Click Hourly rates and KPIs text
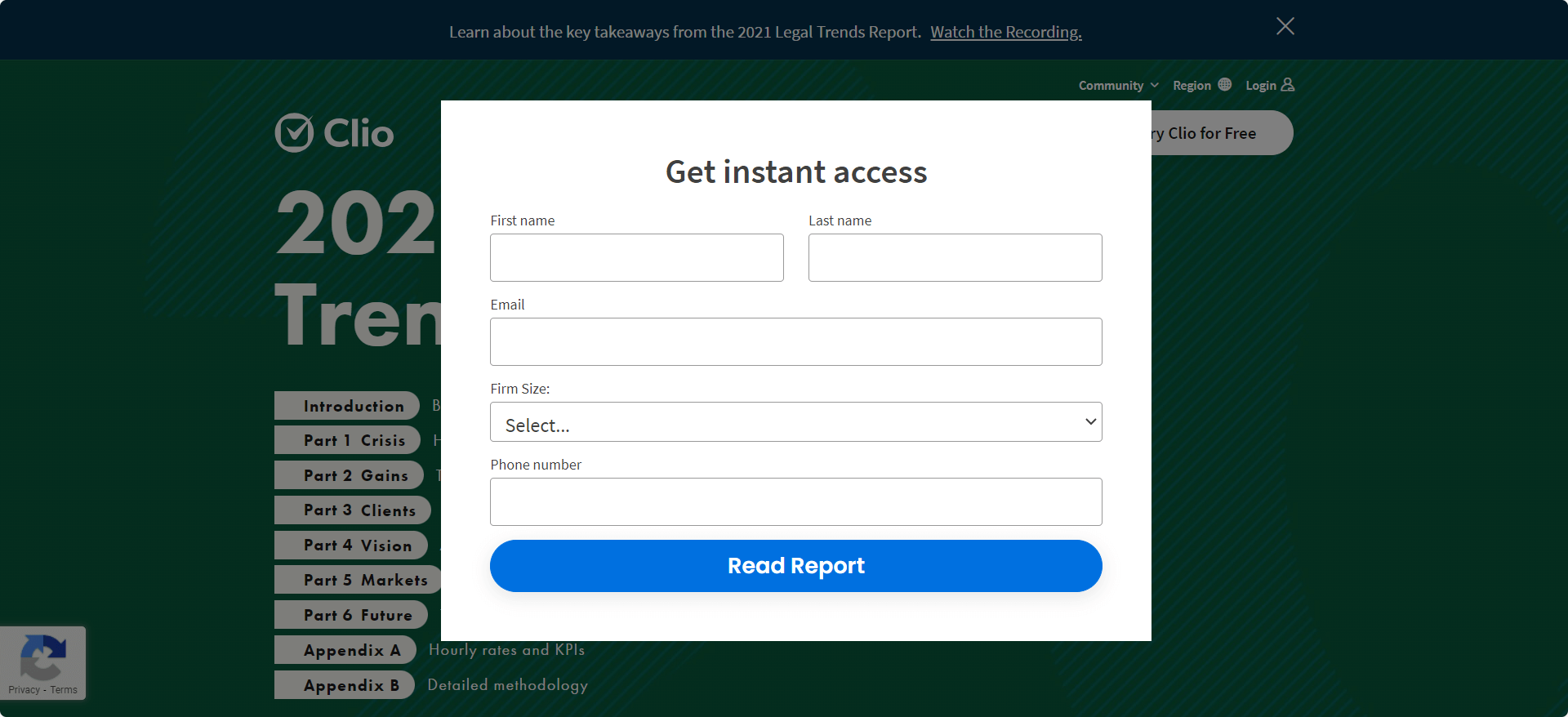This screenshot has width=1568, height=717. click(x=506, y=650)
